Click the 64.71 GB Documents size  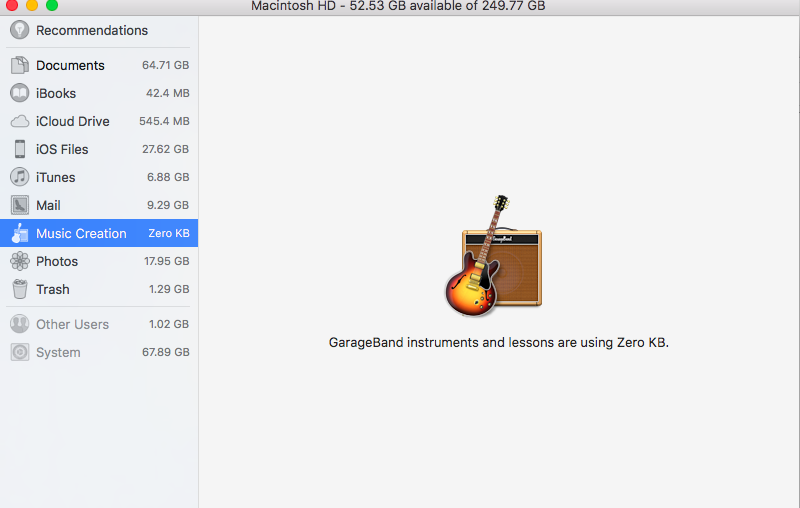click(x=165, y=65)
